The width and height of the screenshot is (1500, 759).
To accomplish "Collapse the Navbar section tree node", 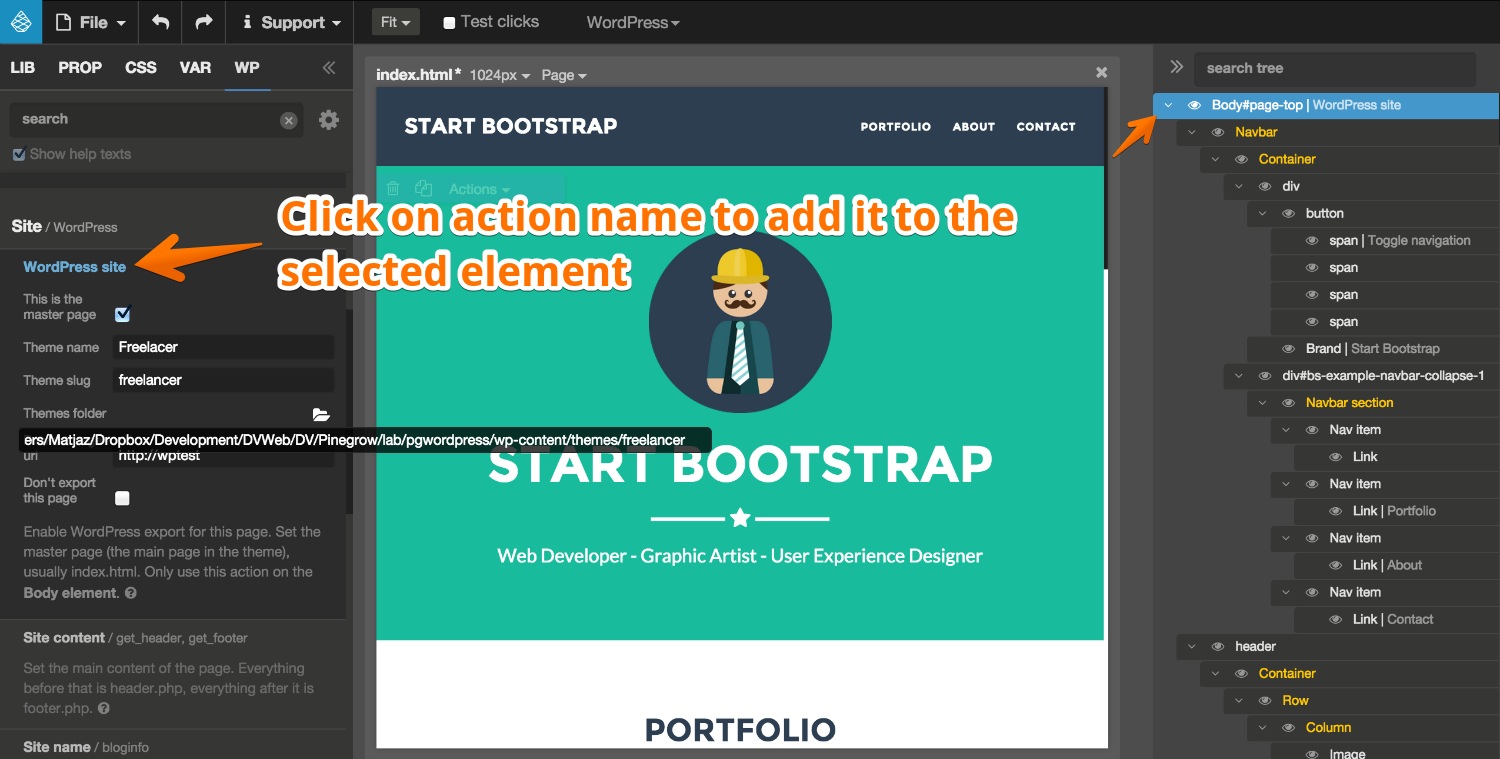I will tap(1263, 403).
